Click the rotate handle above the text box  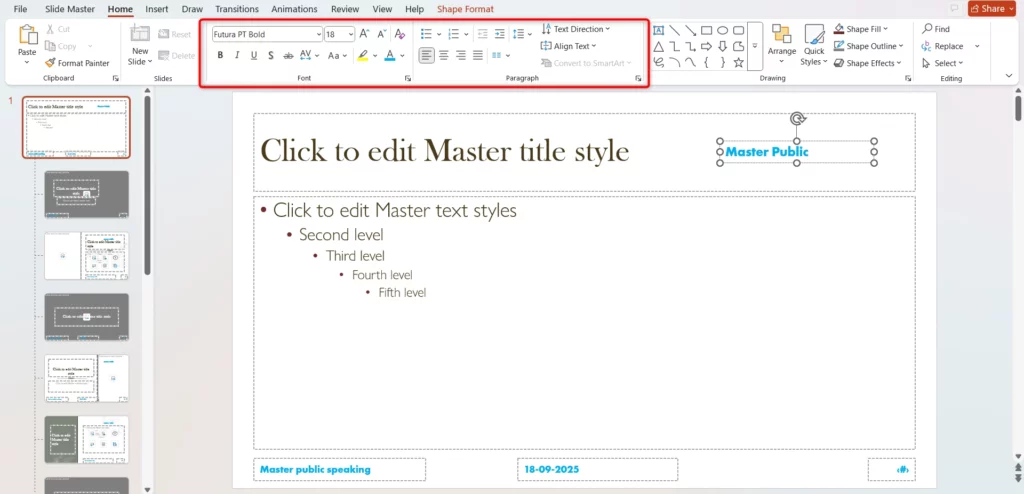(797, 120)
